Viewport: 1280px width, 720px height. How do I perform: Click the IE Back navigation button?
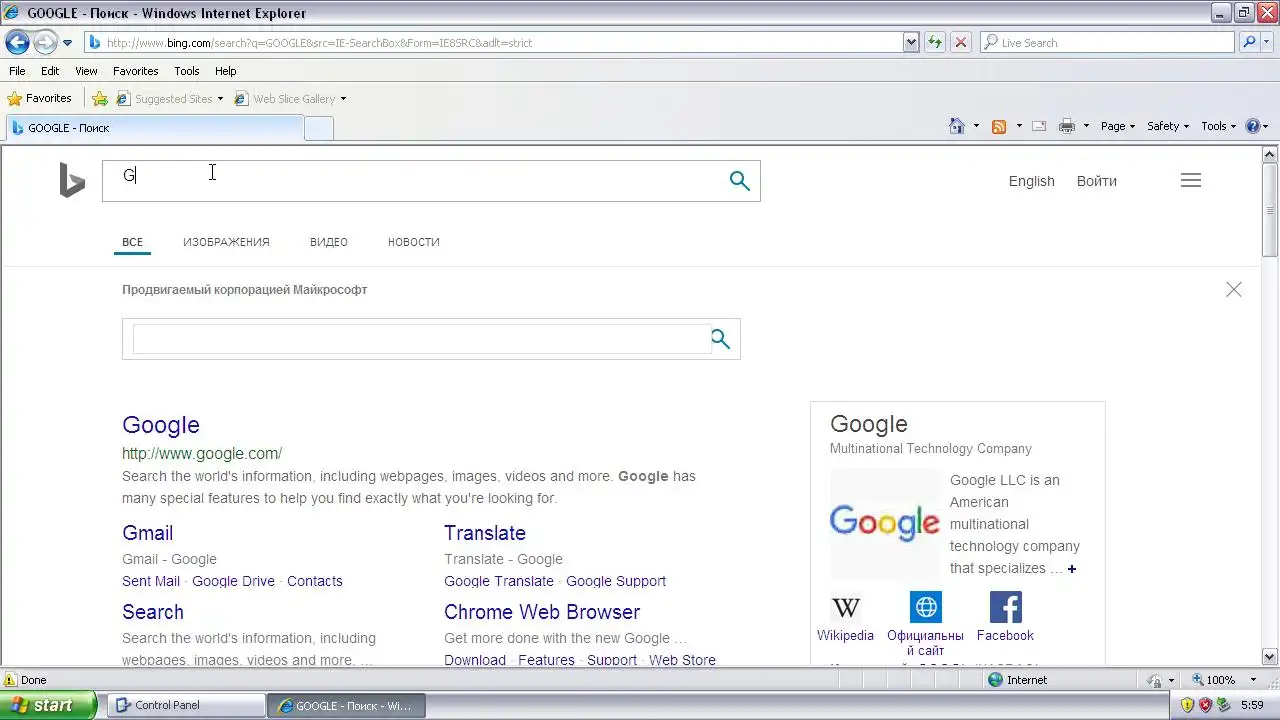[x=17, y=42]
